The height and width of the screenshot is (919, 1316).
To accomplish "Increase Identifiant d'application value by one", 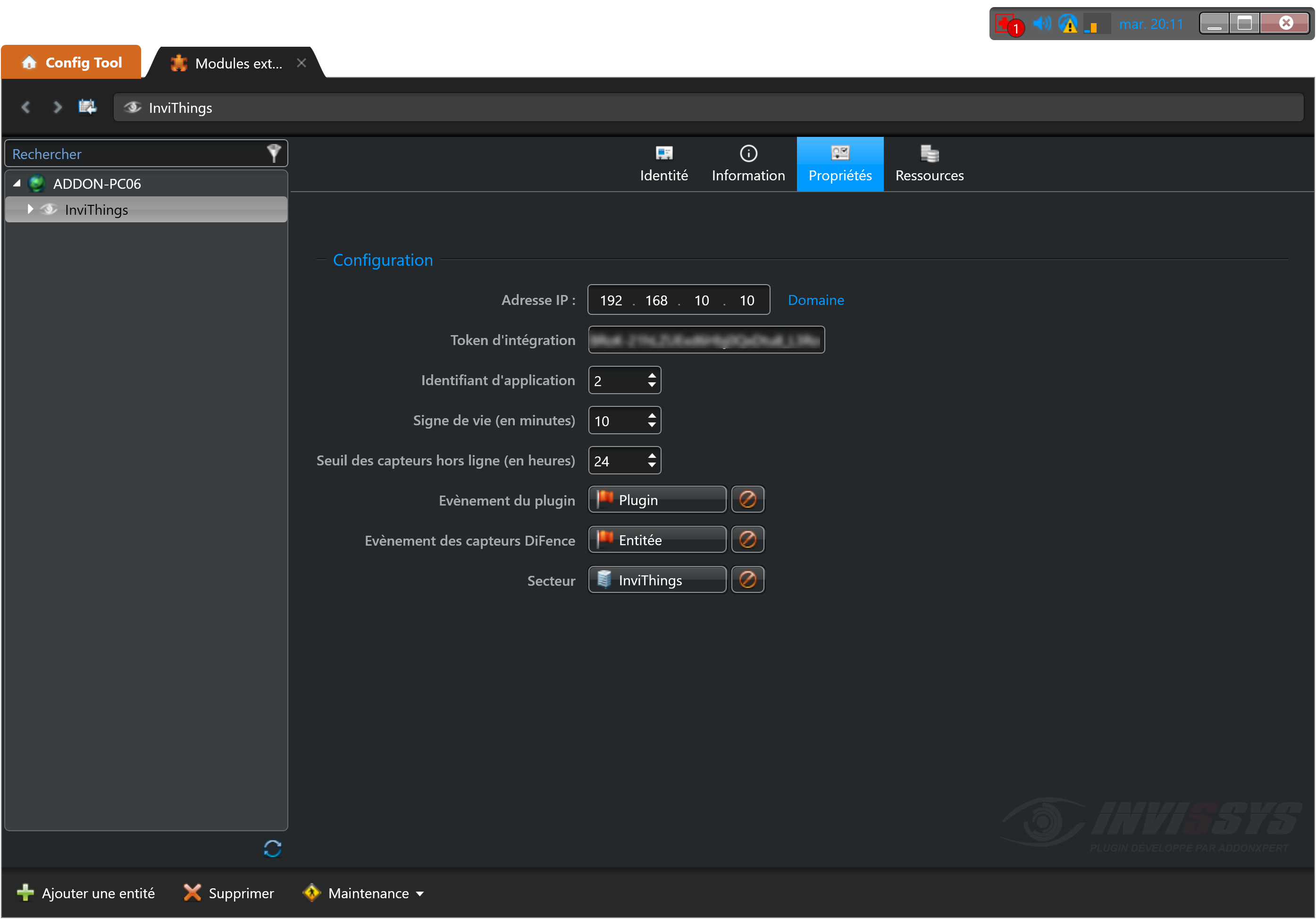I will (x=652, y=376).
